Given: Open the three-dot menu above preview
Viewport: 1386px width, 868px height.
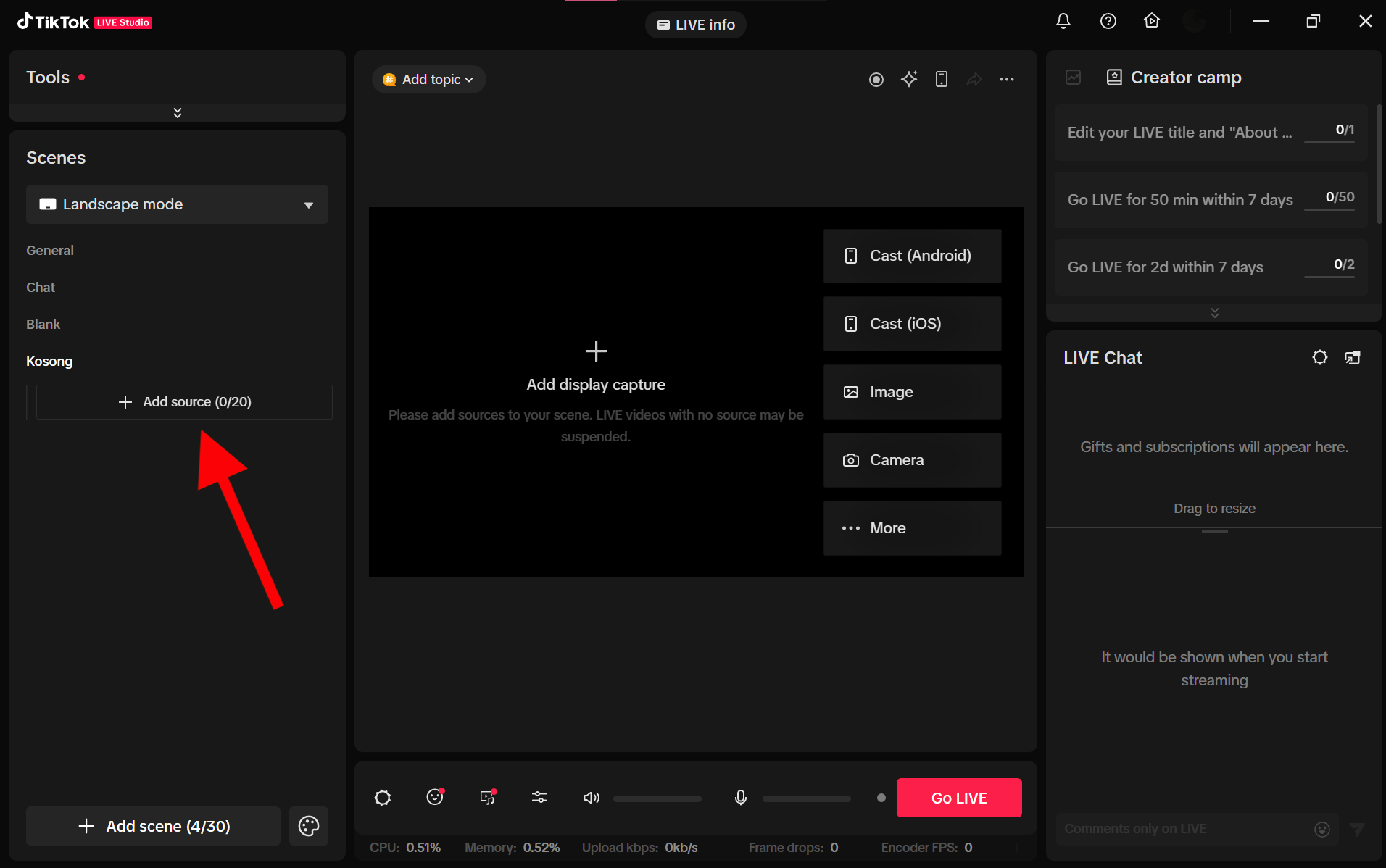Looking at the screenshot, I should click(1007, 79).
